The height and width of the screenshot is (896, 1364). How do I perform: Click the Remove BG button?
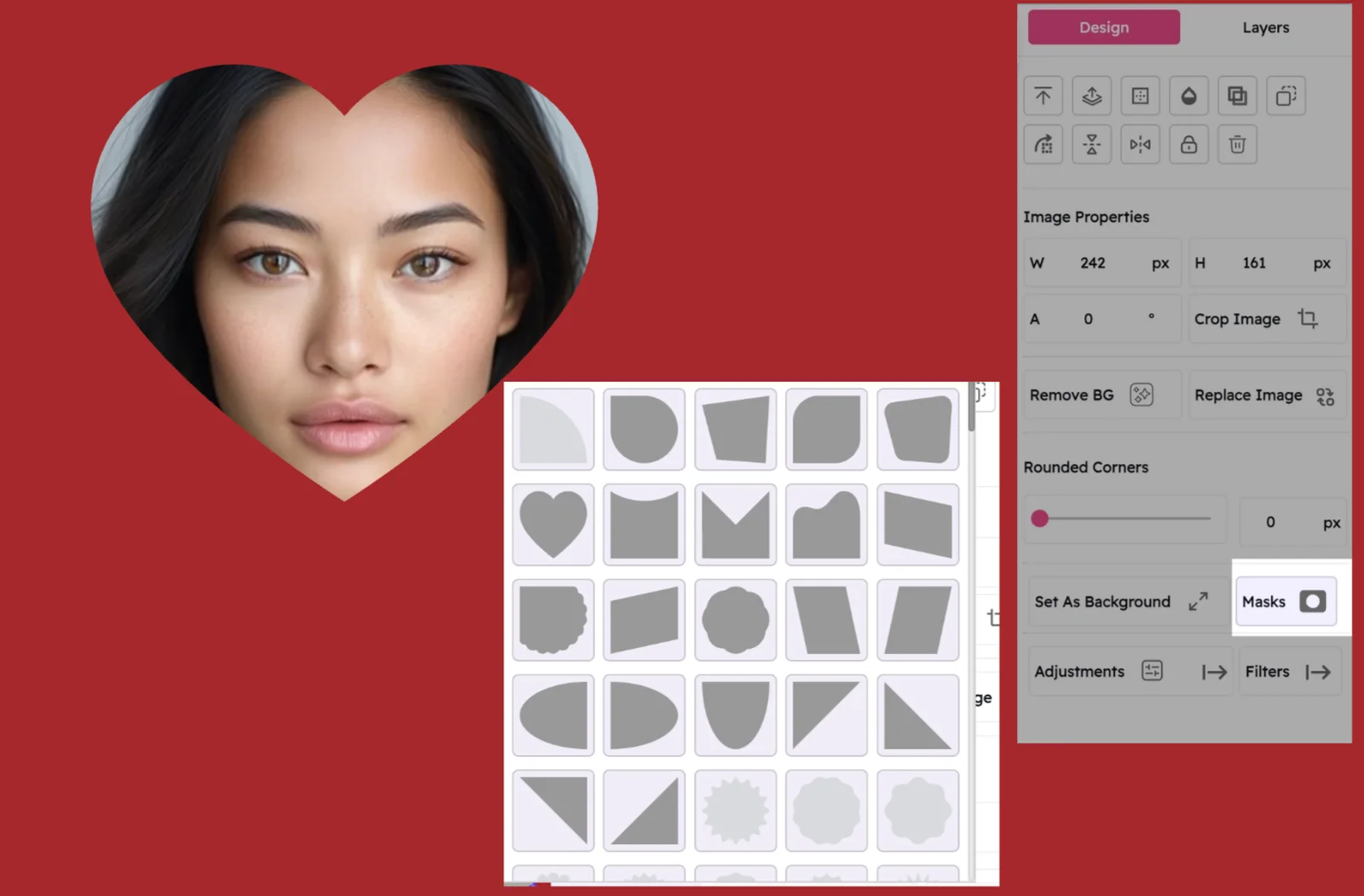point(1102,395)
